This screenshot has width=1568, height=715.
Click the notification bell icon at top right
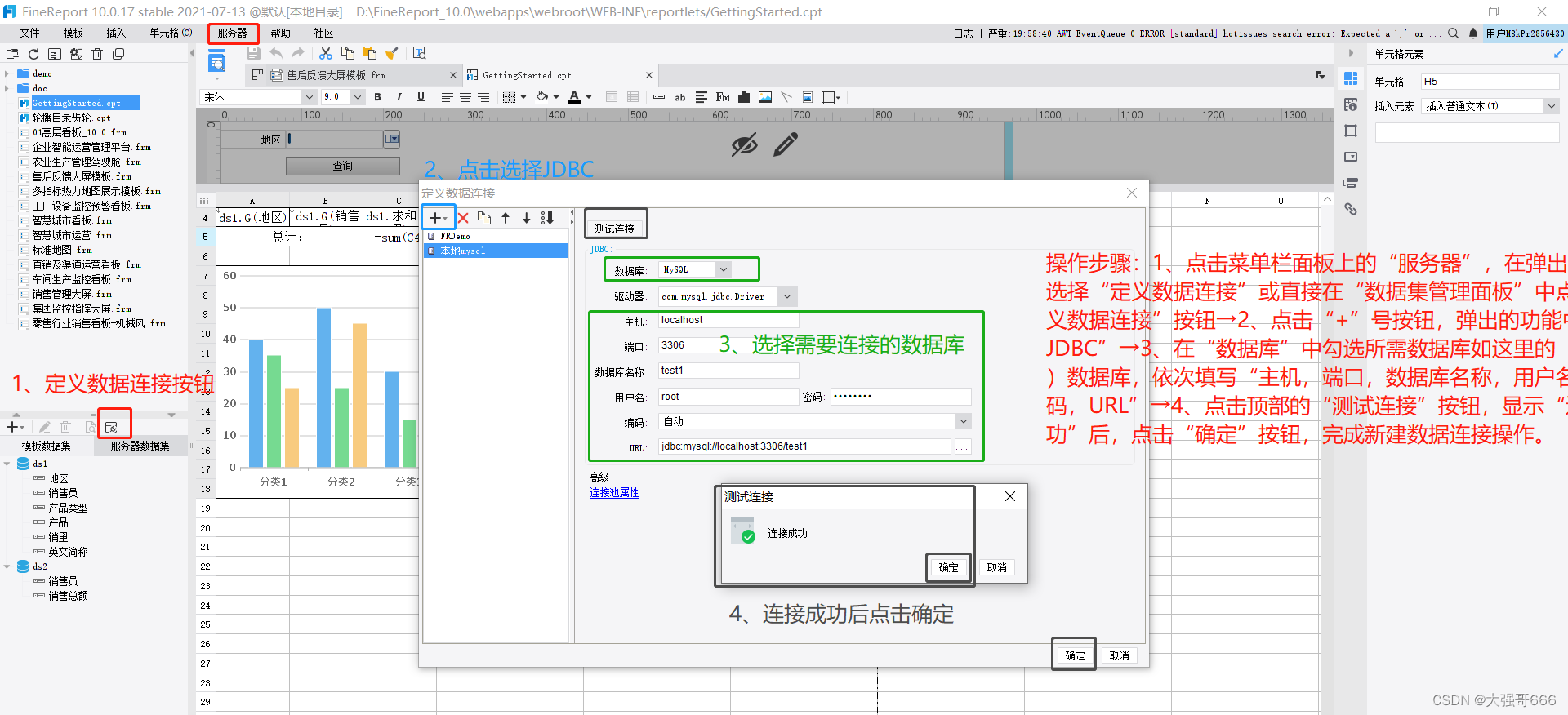[x=1473, y=33]
